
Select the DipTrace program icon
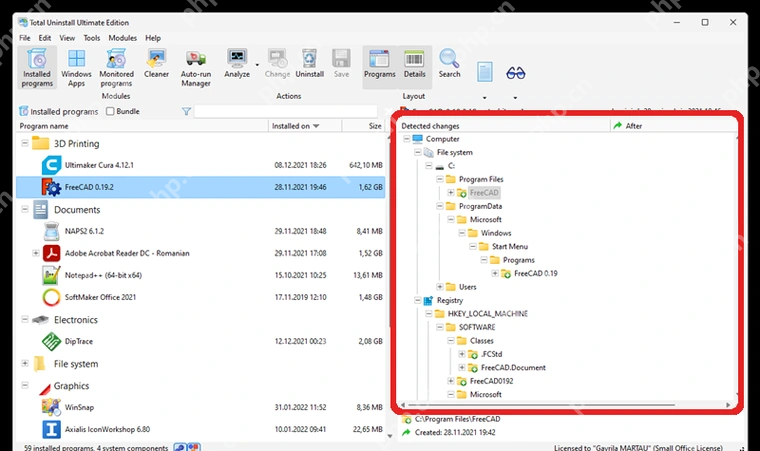point(51,341)
